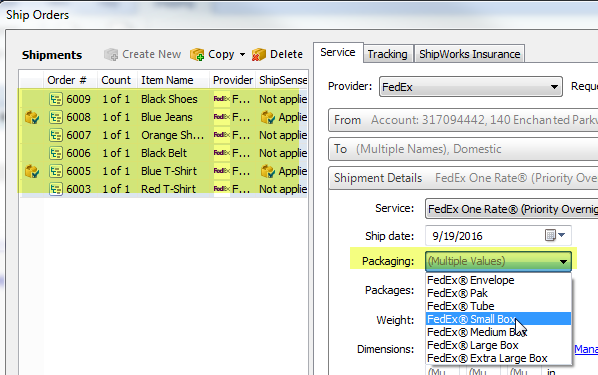Select Black Belt item name
The height and width of the screenshot is (375, 598).
pyautogui.click(x=164, y=153)
